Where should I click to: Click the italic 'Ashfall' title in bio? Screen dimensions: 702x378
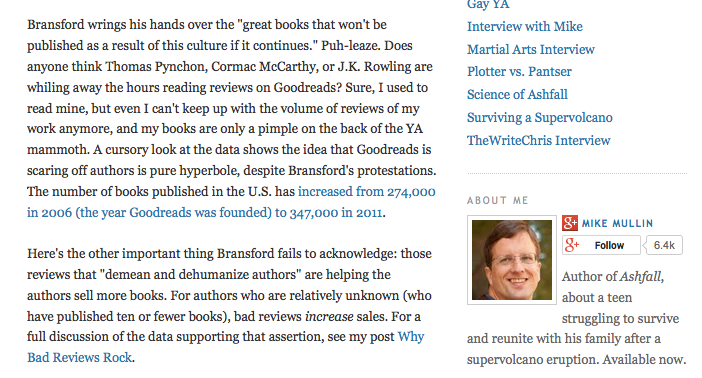point(641,277)
